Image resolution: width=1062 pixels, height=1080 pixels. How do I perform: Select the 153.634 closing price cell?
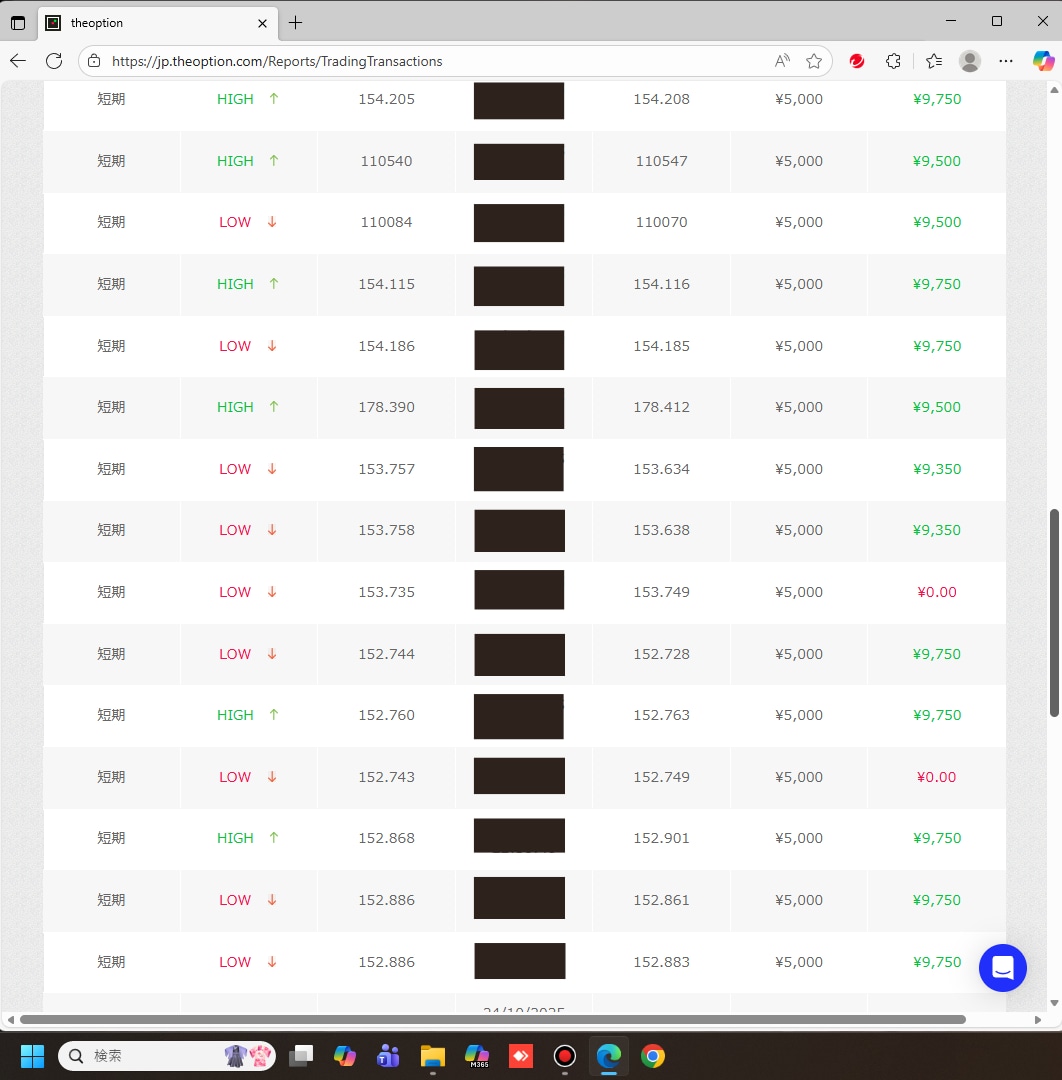click(x=661, y=469)
